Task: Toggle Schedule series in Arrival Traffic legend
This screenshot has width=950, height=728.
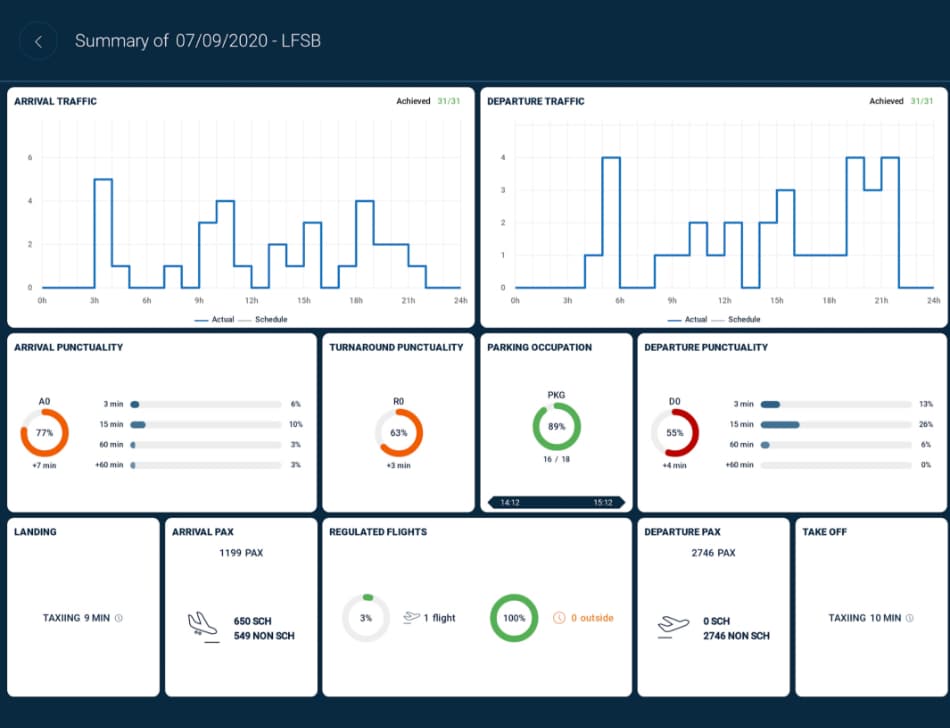Action: [x=263, y=320]
